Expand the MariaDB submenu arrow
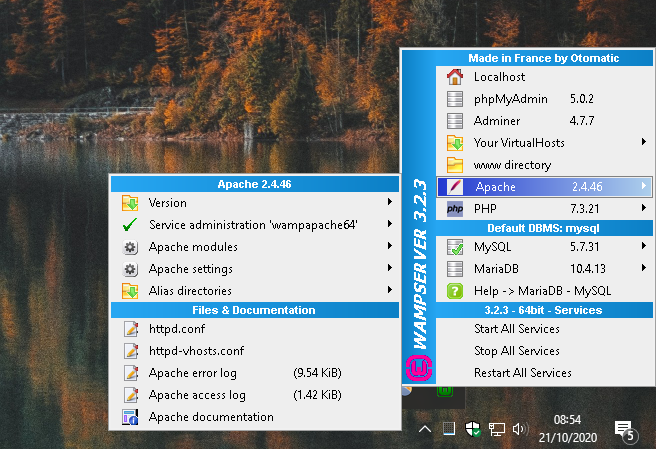Viewport: 656px width, 449px height. (644, 268)
